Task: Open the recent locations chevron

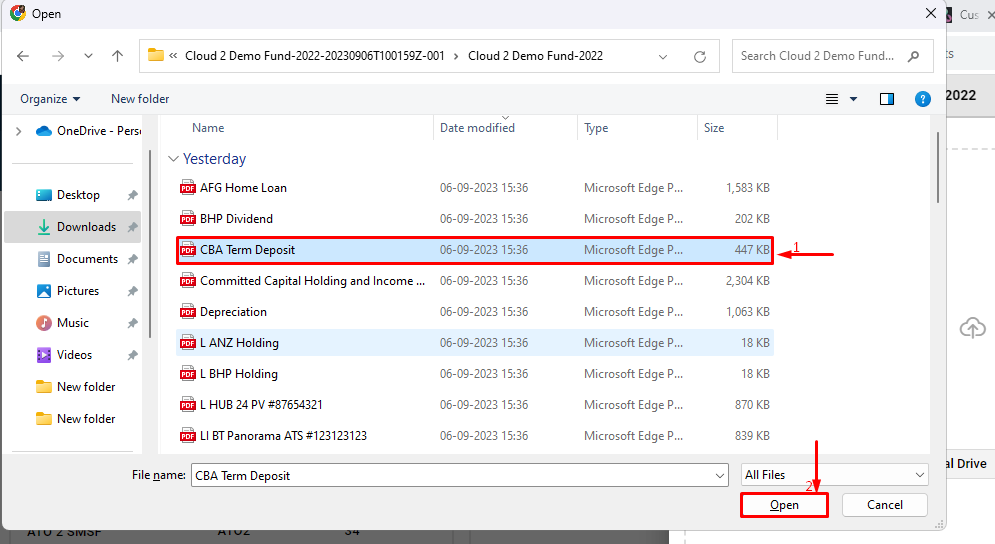Action: pos(88,56)
